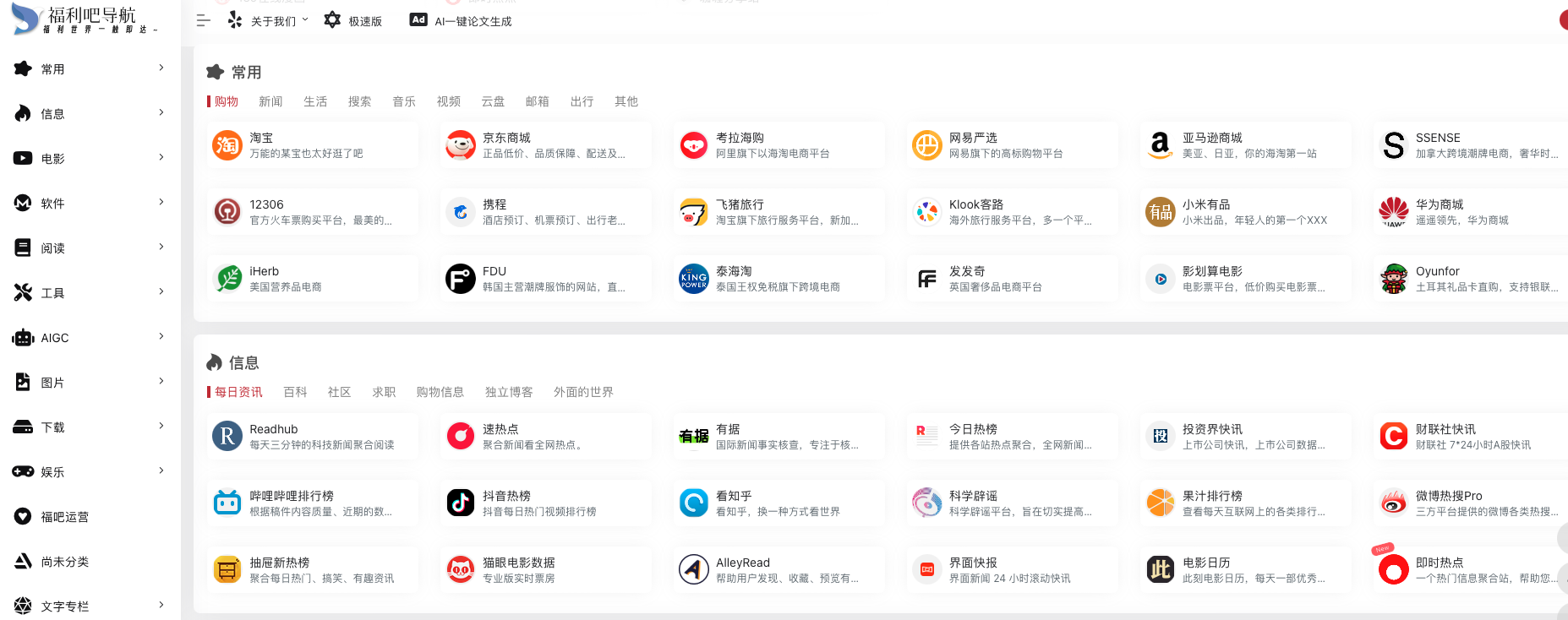The image size is (1568, 620).
Task: Open the 电影日历 此 icon
Action: pyautogui.click(x=1161, y=570)
